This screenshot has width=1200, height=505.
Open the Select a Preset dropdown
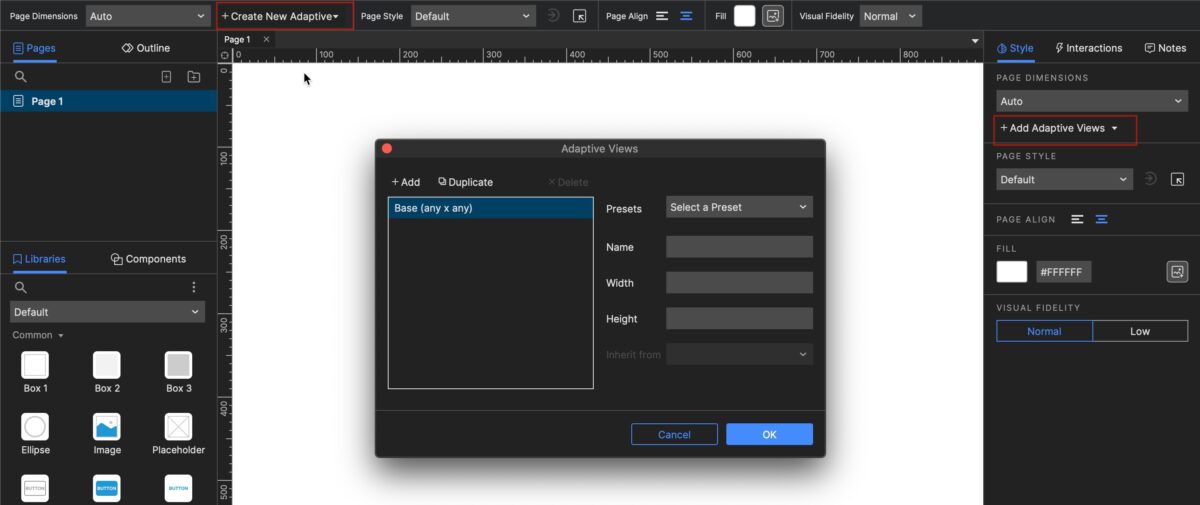tap(739, 207)
